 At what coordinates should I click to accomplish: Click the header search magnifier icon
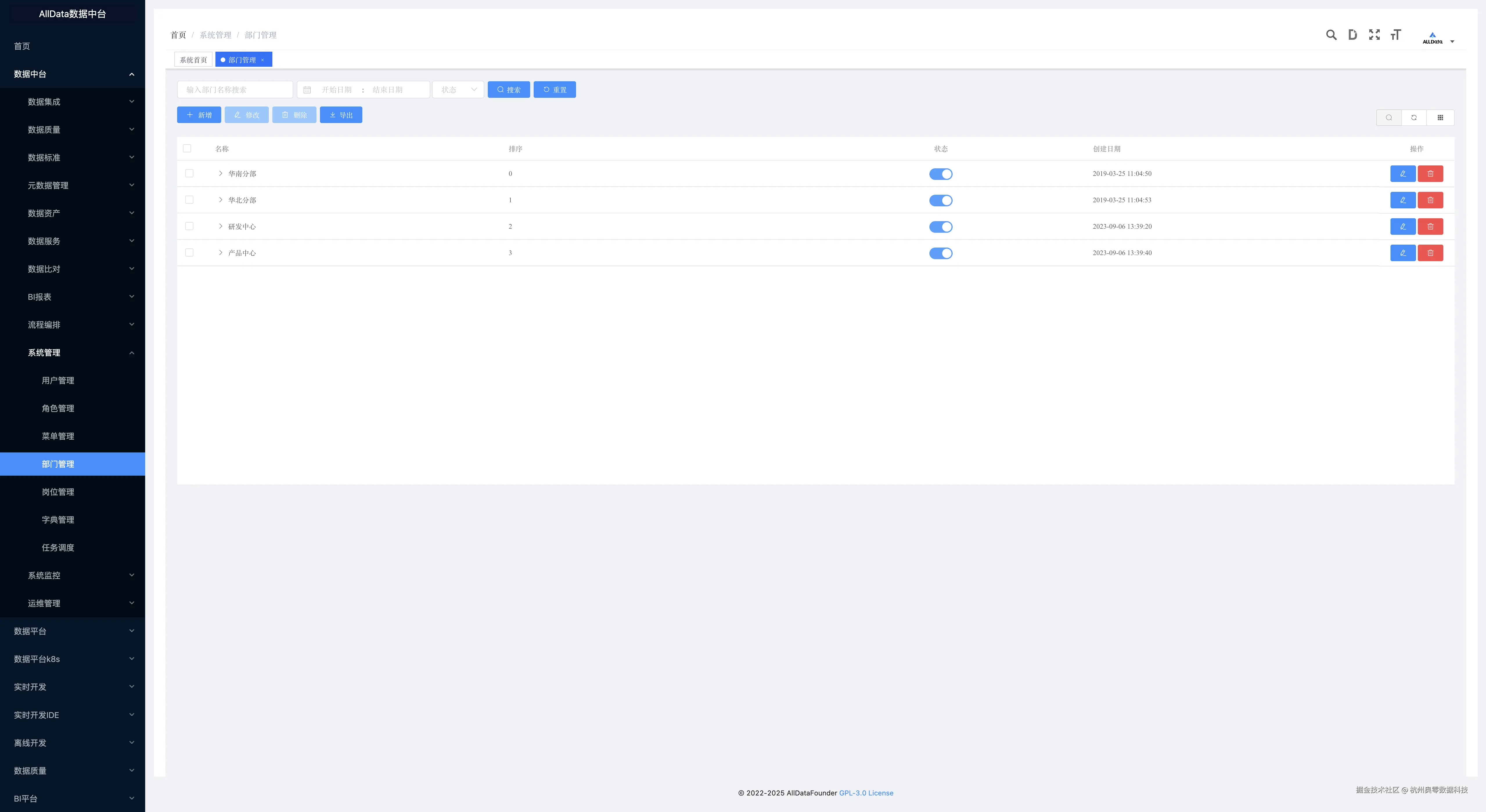pyautogui.click(x=1331, y=35)
